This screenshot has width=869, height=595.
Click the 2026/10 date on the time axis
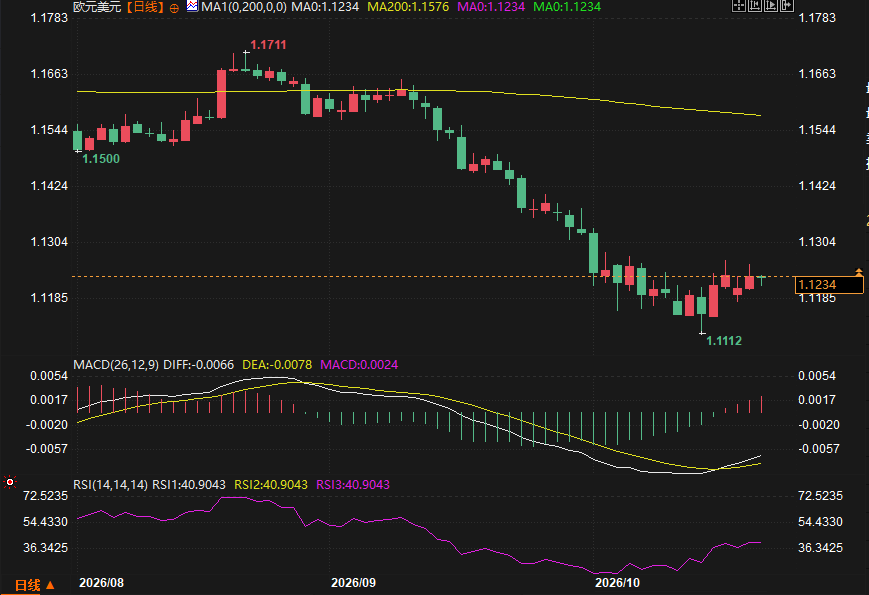[617, 583]
